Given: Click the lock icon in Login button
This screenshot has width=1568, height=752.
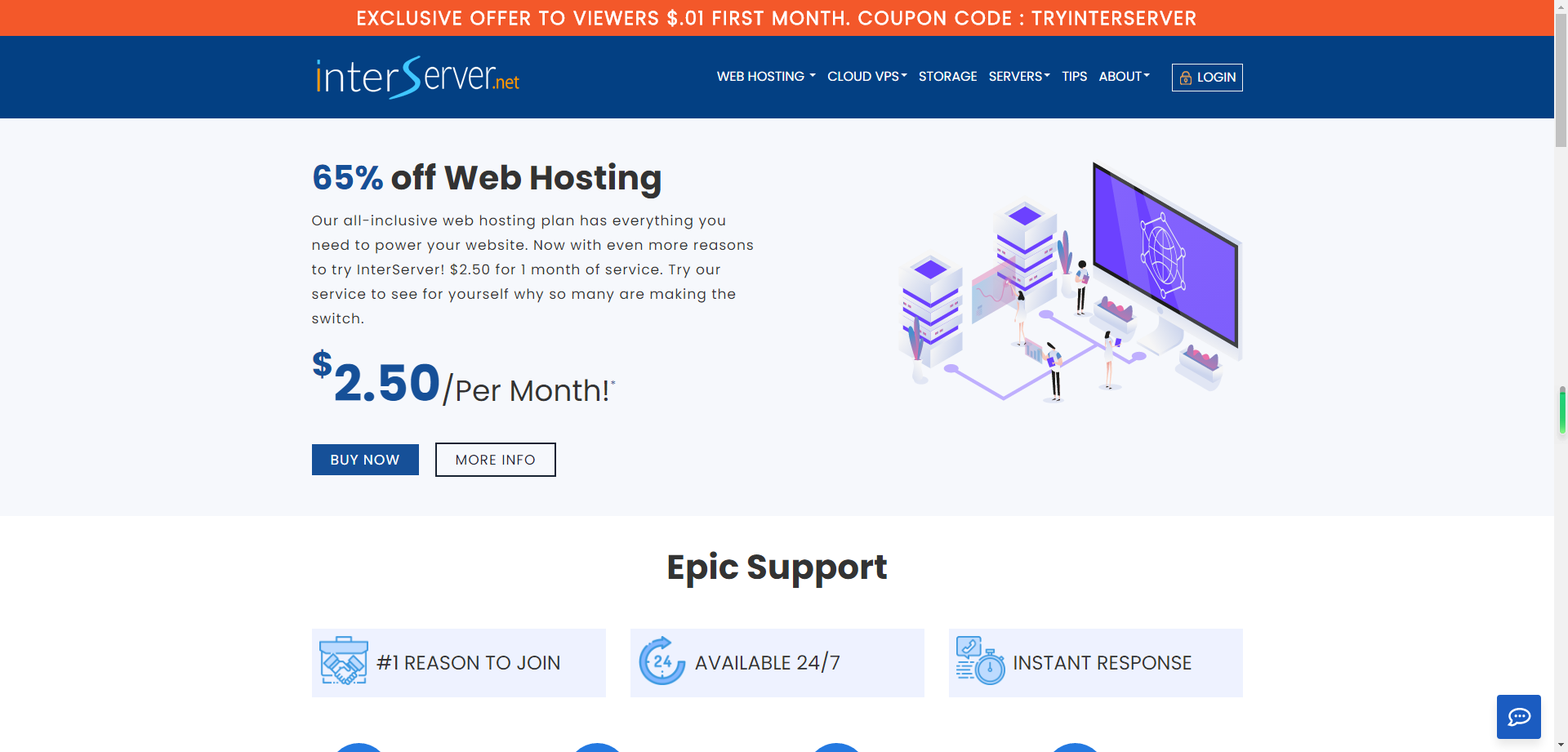Looking at the screenshot, I should 1186,78.
